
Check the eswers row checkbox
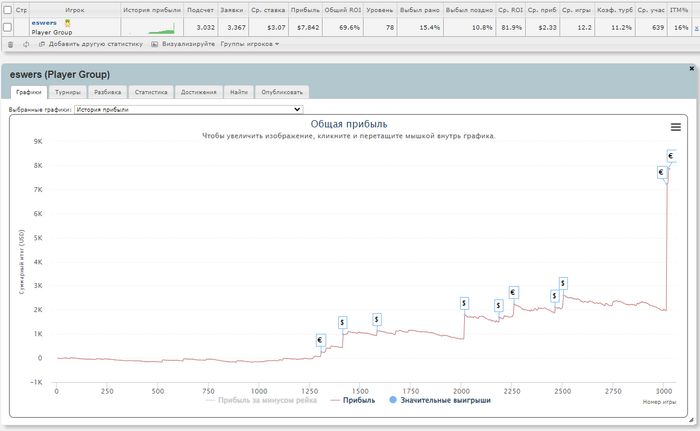[x=8, y=28]
